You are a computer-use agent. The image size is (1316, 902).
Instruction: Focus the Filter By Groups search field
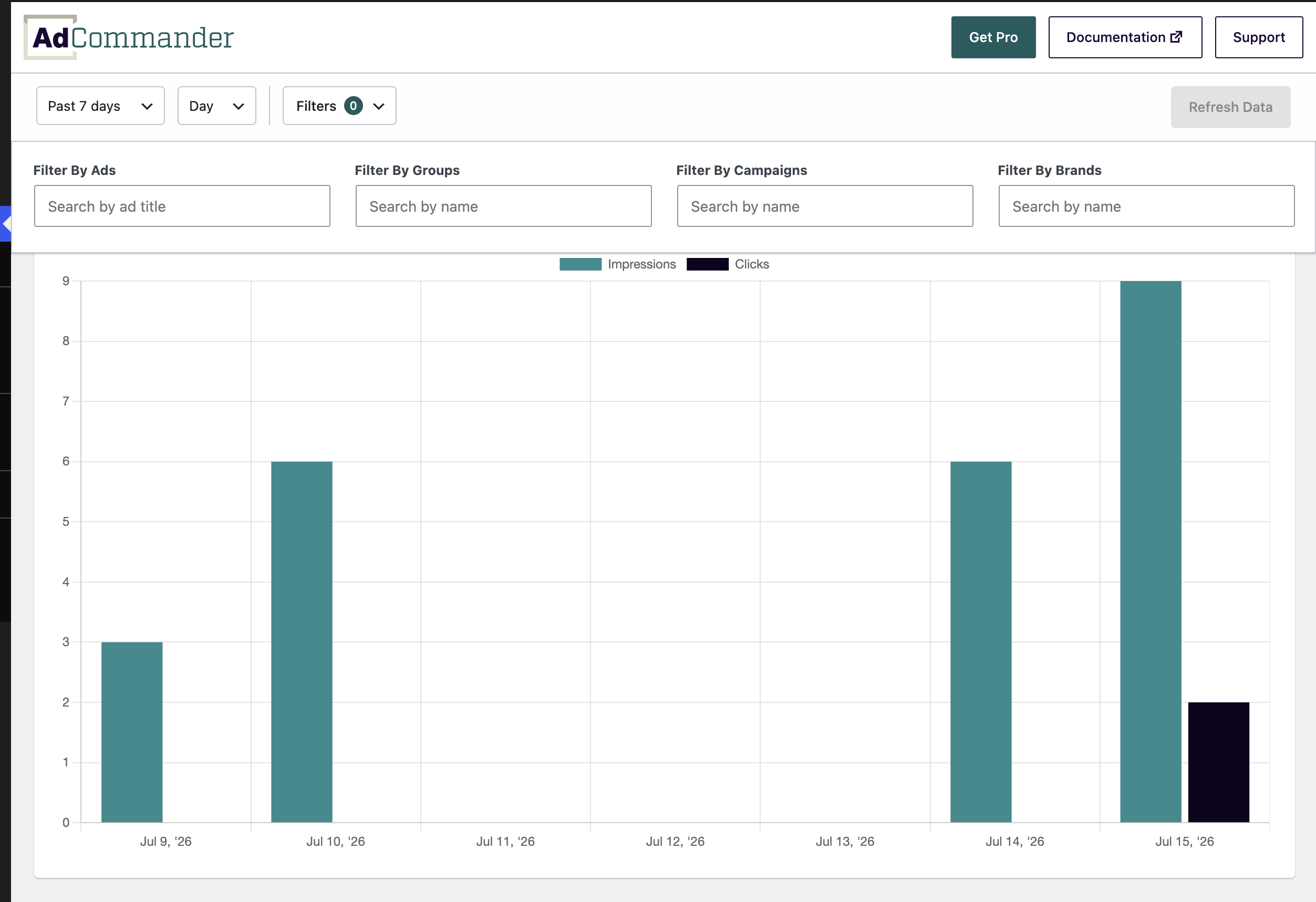pos(503,206)
